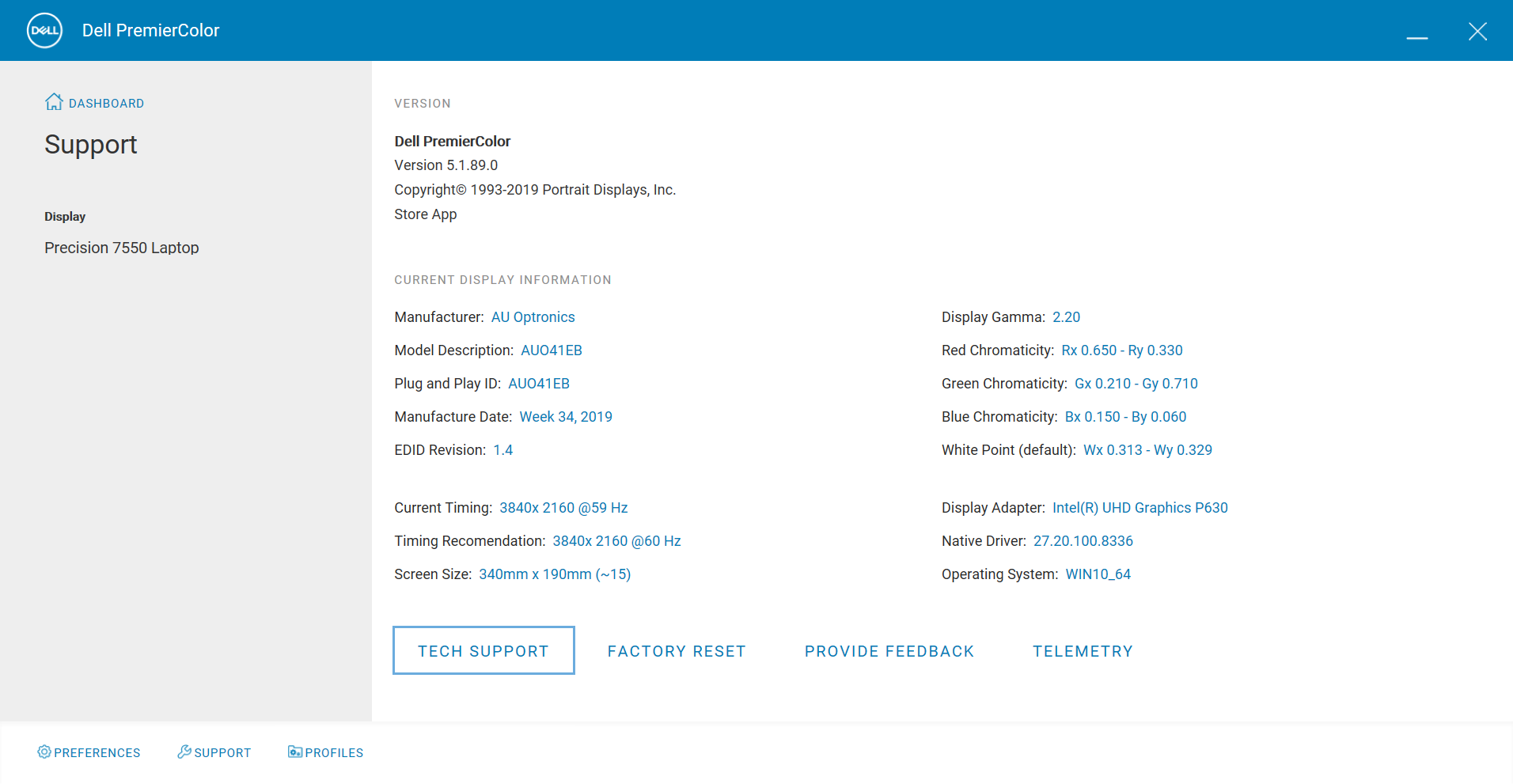Viewport: 1513px width, 784px height.
Task: Click the Support wrench icon
Action: coord(184,752)
